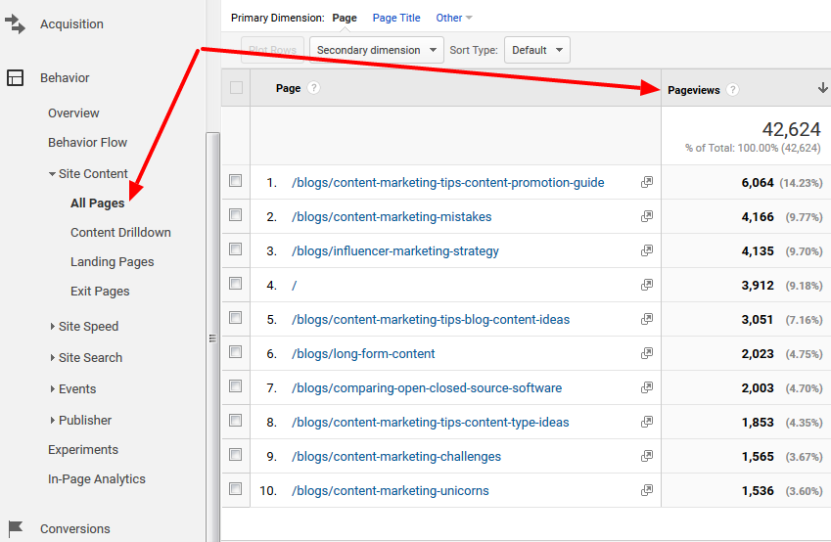Check row 10 content-marketing-unicorns checkbox
Screen dimensions: 831x542
(x=235, y=488)
